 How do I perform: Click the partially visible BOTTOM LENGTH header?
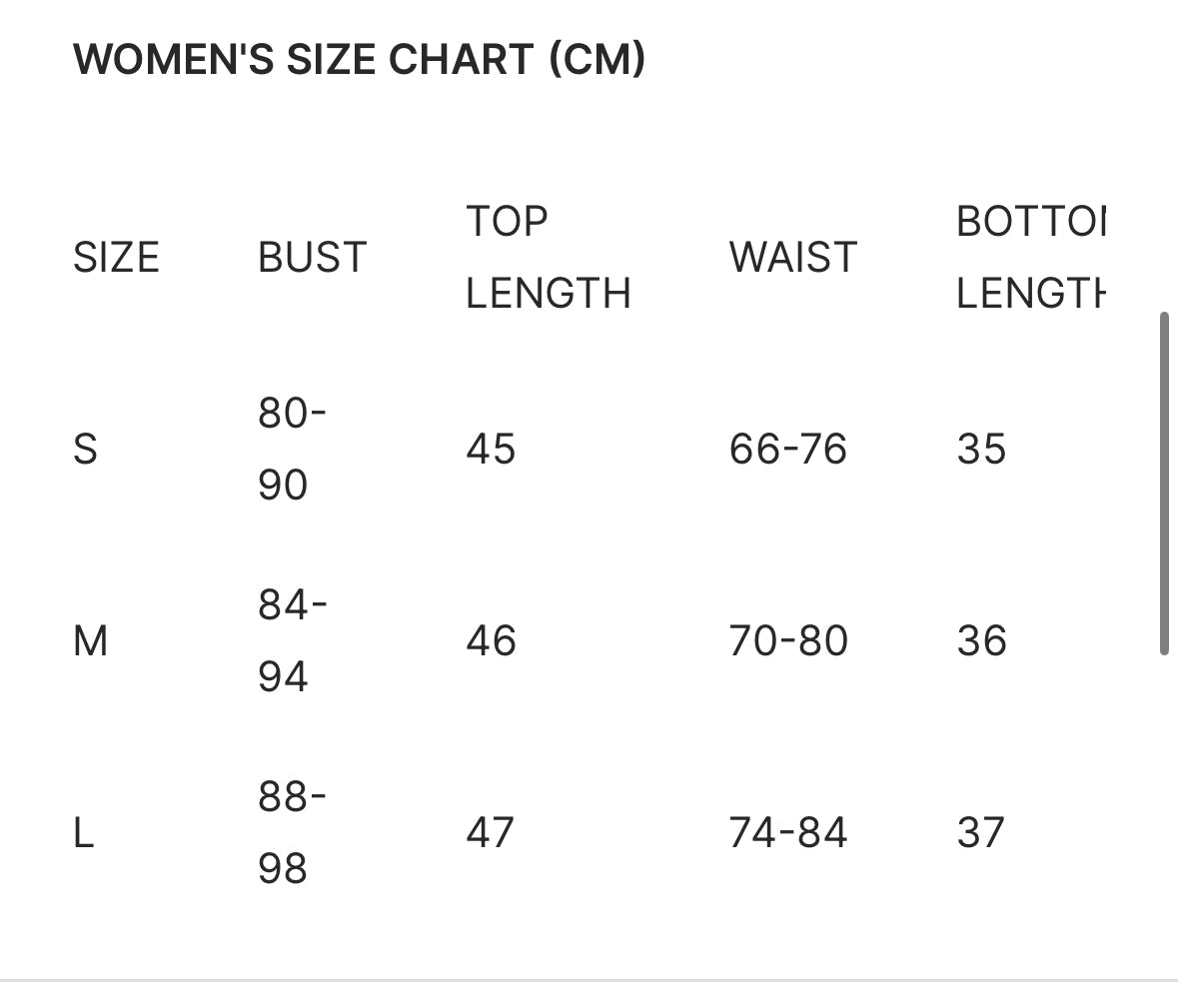[x=1030, y=257]
